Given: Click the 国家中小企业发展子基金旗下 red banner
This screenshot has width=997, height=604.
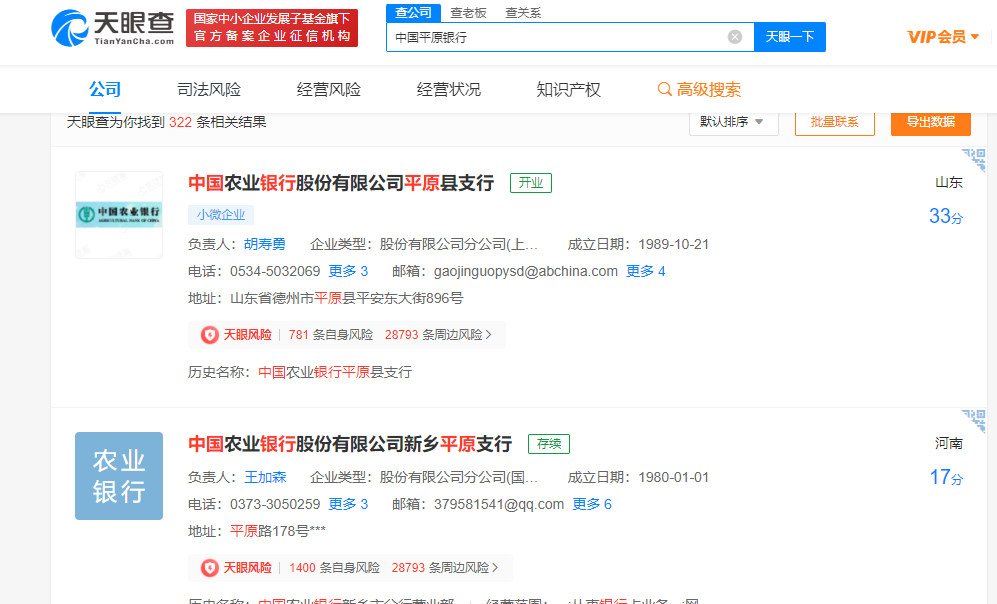Looking at the screenshot, I should tap(272, 28).
